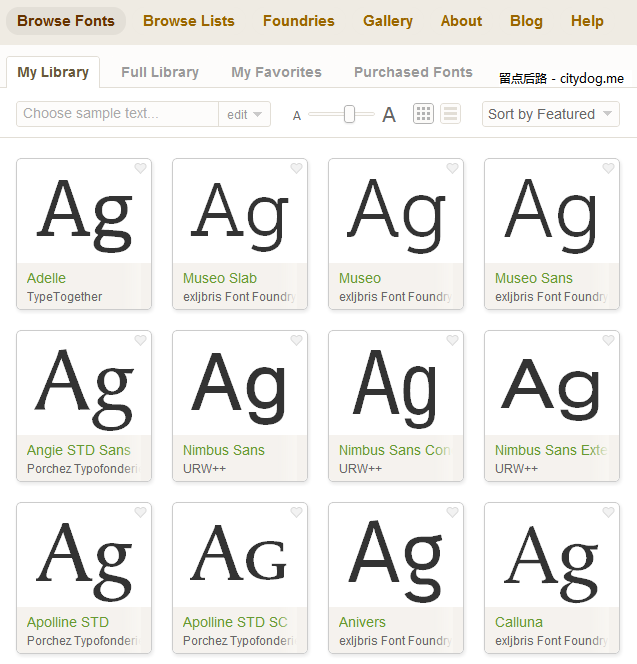The width and height of the screenshot is (637, 664).
Task: Click heart on Apolline STD SC card
Action: point(296,512)
